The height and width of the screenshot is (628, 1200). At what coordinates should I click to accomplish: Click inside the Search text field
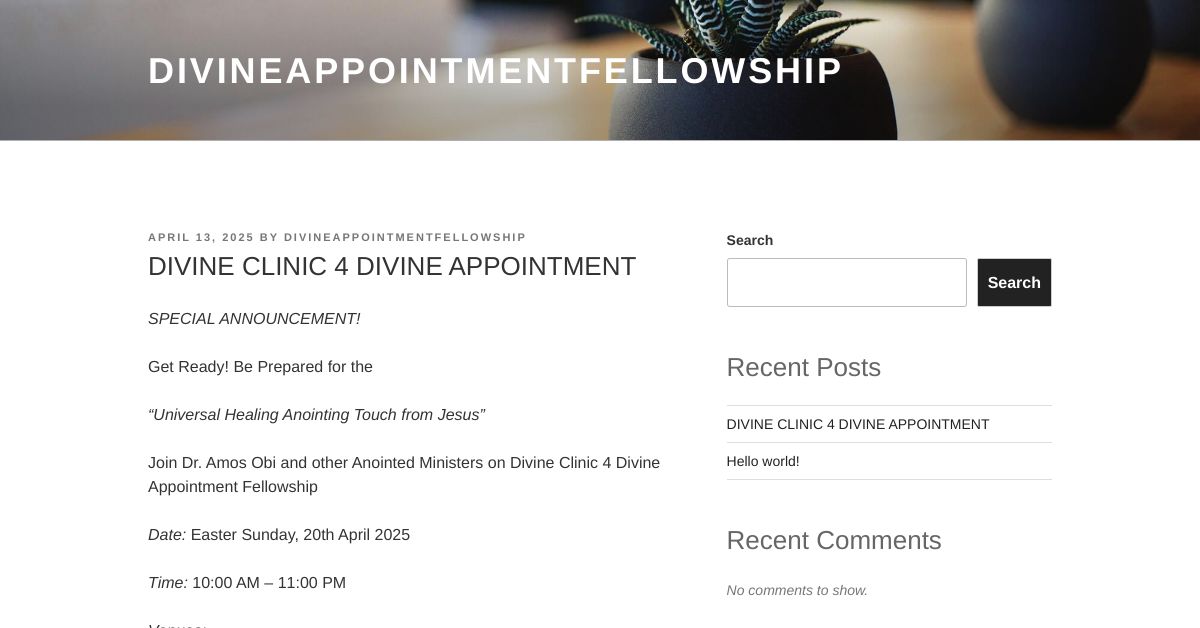click(846, 282)
